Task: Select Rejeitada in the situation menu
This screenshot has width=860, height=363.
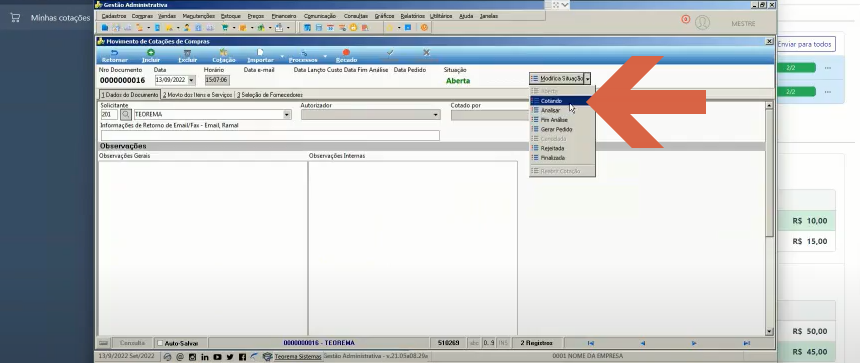Action: [561, 148]
